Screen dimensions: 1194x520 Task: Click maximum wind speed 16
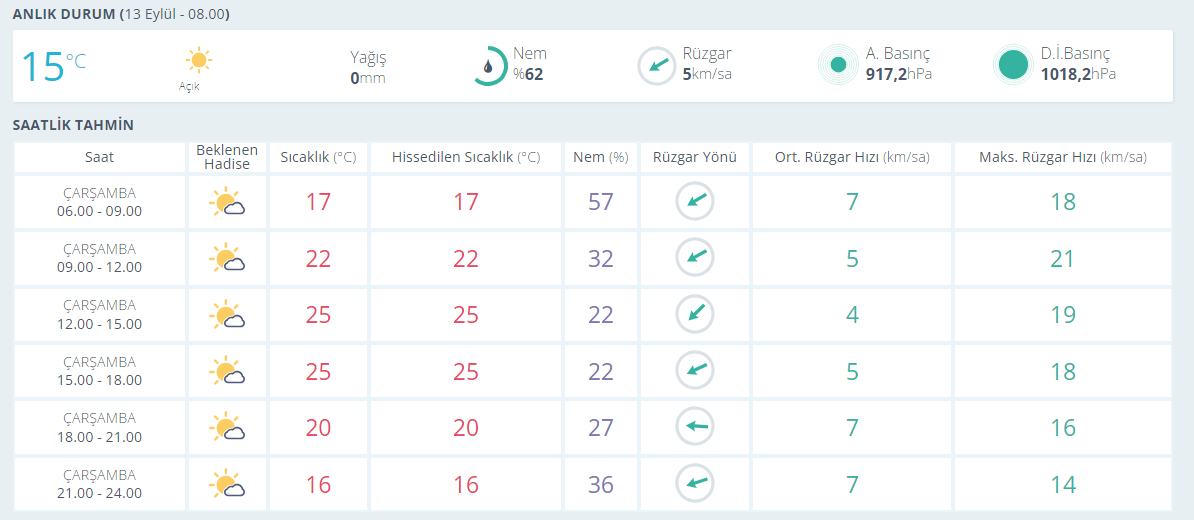(1062, 428)
